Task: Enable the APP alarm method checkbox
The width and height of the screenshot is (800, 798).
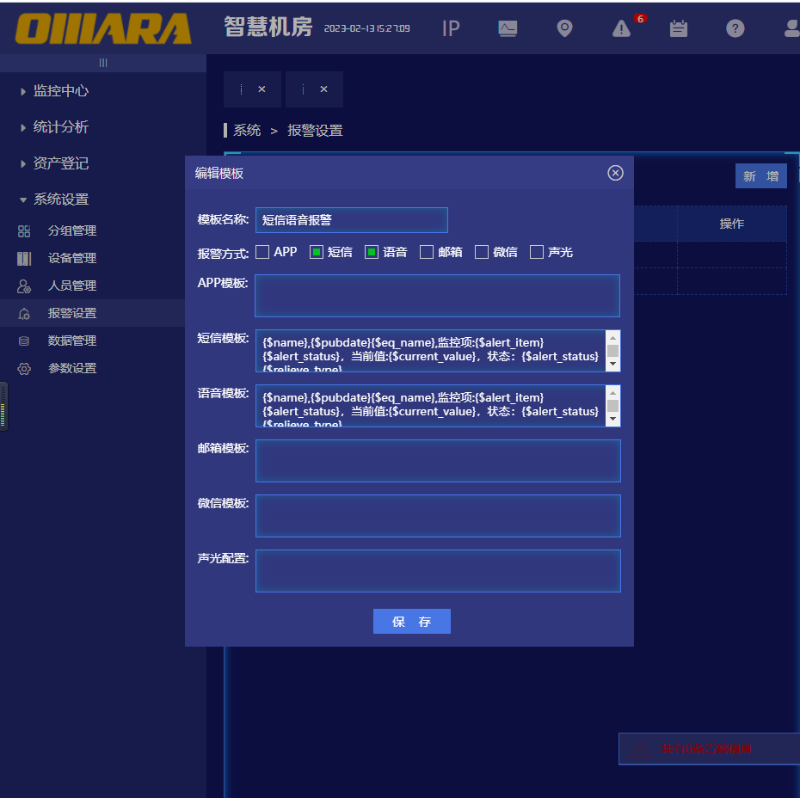Action: [x=263, y=252]
